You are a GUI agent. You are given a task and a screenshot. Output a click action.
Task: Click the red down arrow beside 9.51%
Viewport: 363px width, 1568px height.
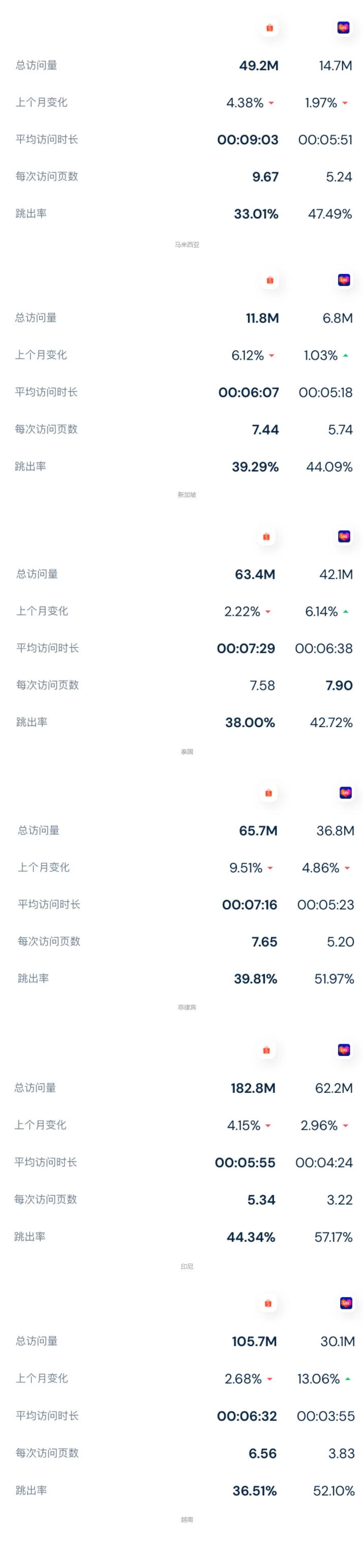coord(270,869)
